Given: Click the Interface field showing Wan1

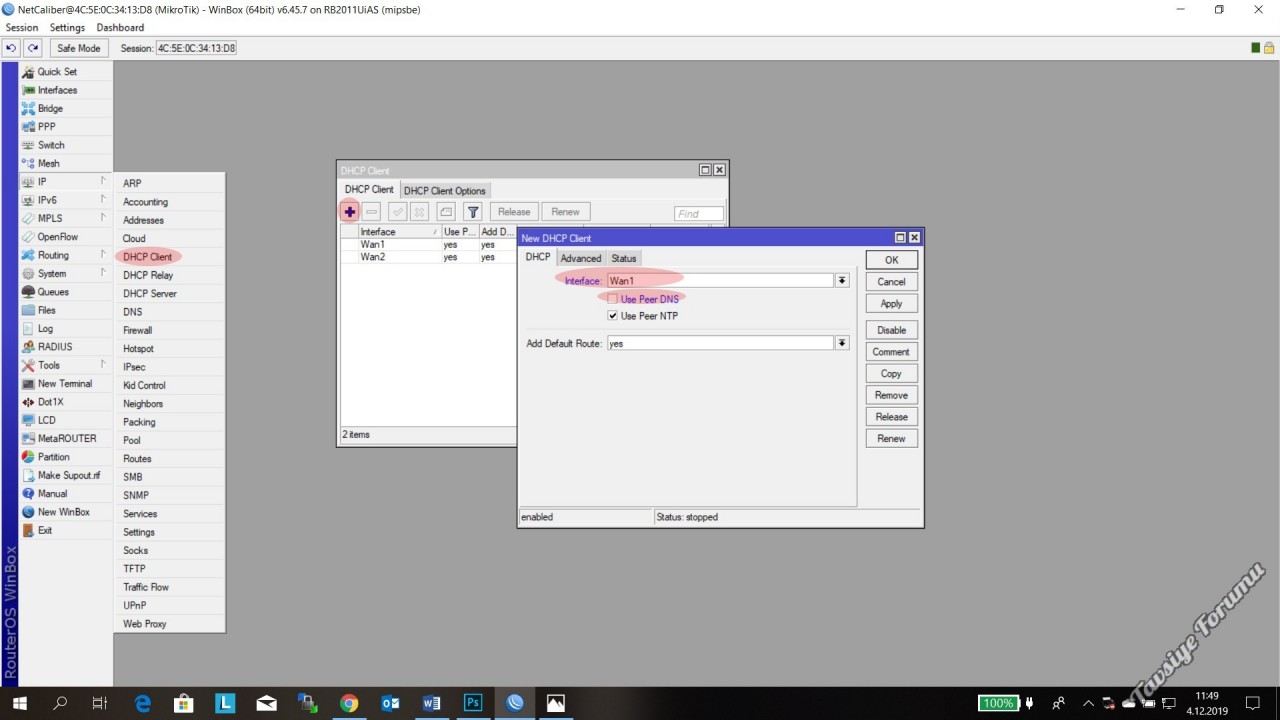Looking at the screenshot, I should [x=720, y=281].
